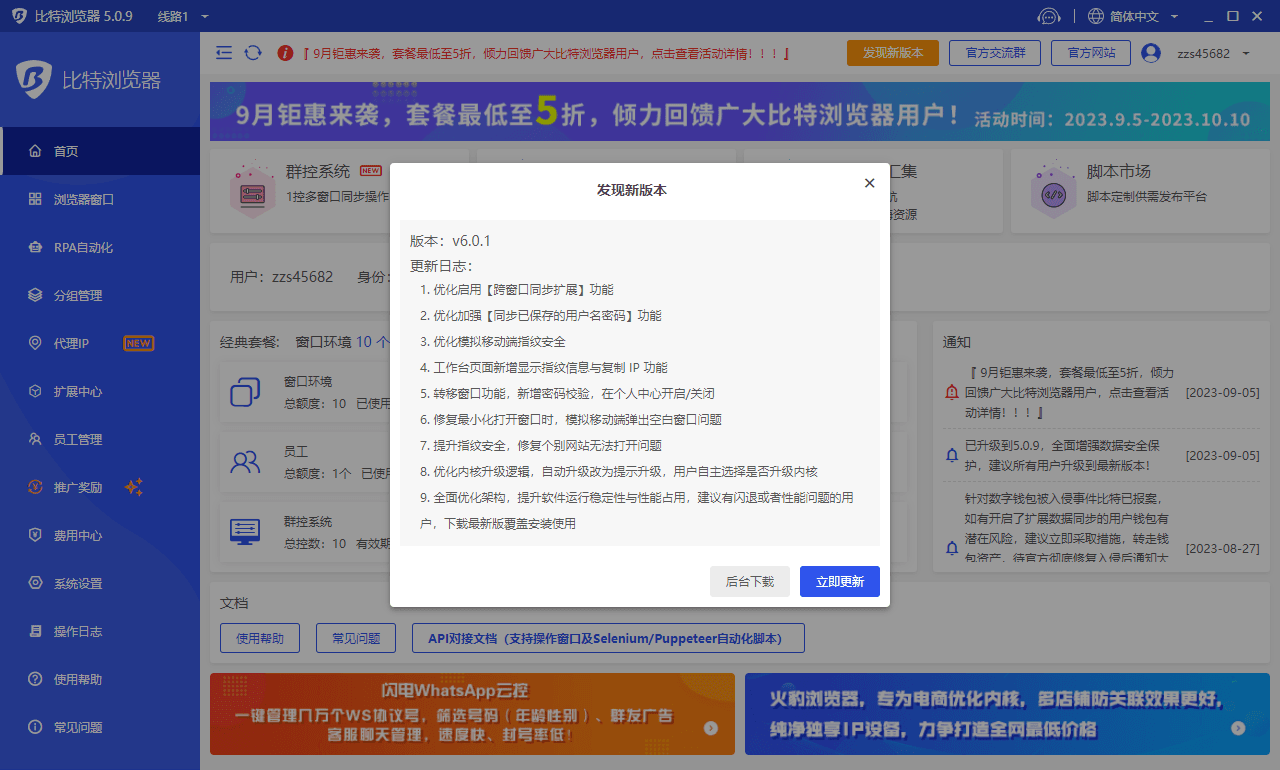Viewport: 1280px width, 770px height.
Task: Click the refresh icon in top bar
Action: pos(253,53)
